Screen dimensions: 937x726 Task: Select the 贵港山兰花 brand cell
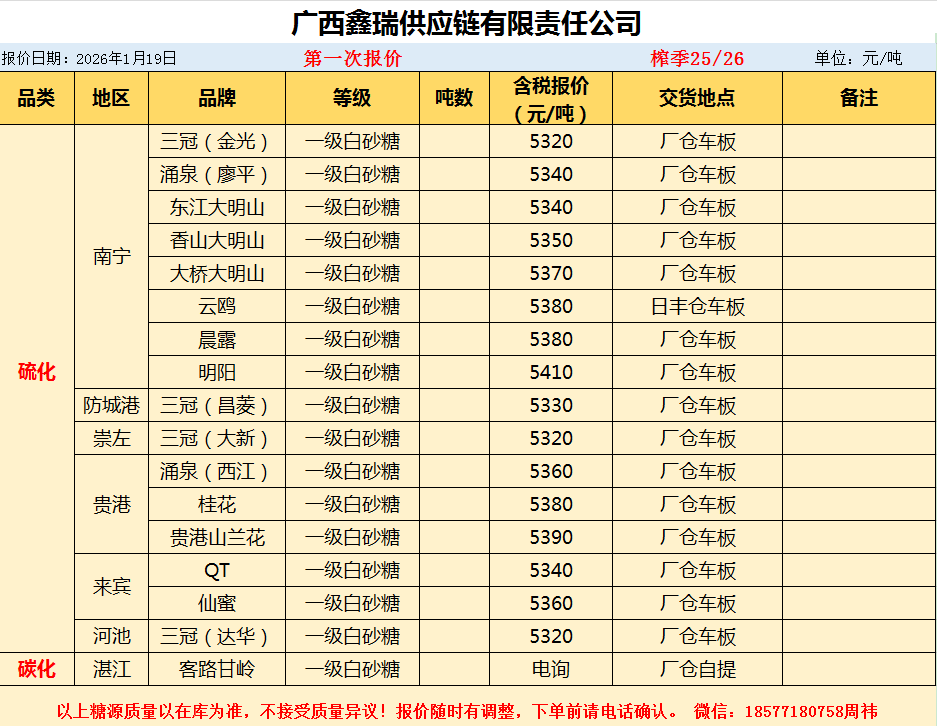click(217, 538)
